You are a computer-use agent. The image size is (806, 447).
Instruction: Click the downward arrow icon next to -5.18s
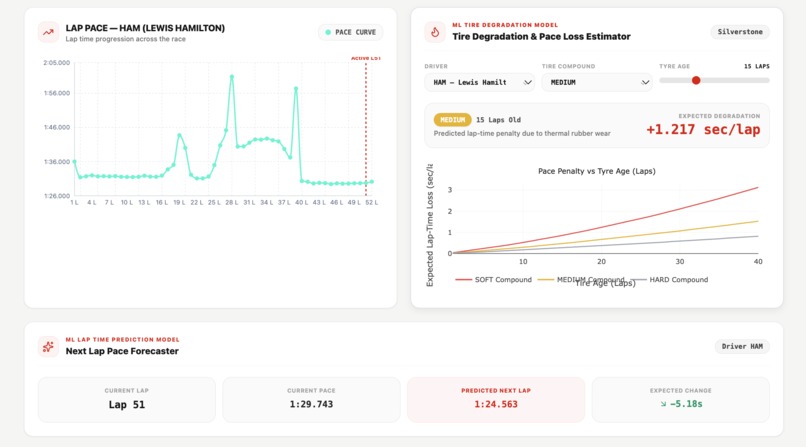point(663,404)
